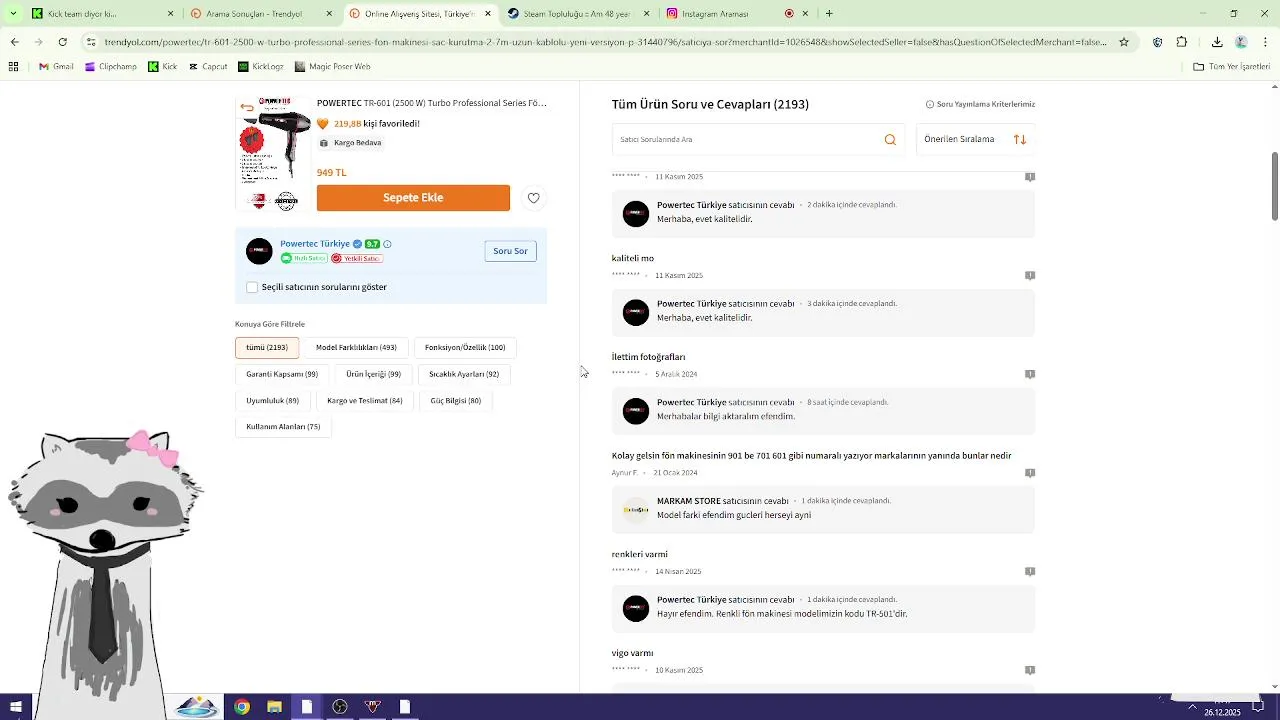Filter by Uyumluluk (89)
This screenshot has height=720, width=1280.
click(x=272, y=401)
